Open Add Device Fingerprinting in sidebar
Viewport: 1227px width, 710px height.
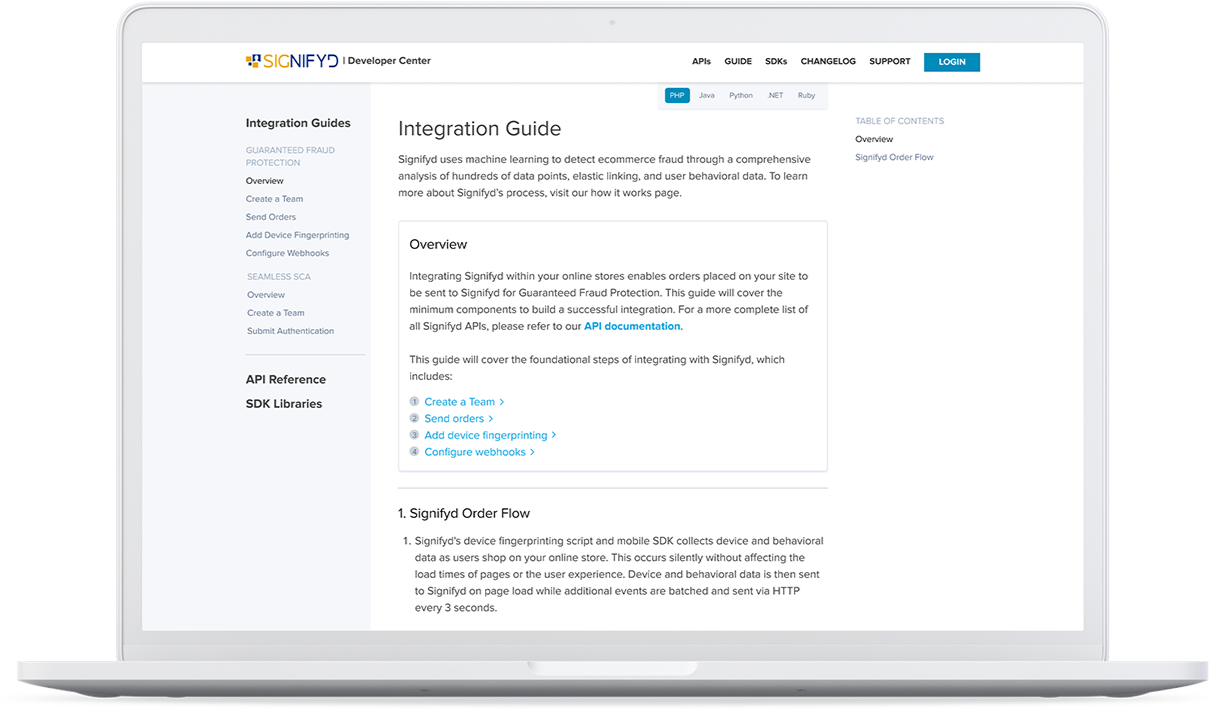click(x=298, y=235)
